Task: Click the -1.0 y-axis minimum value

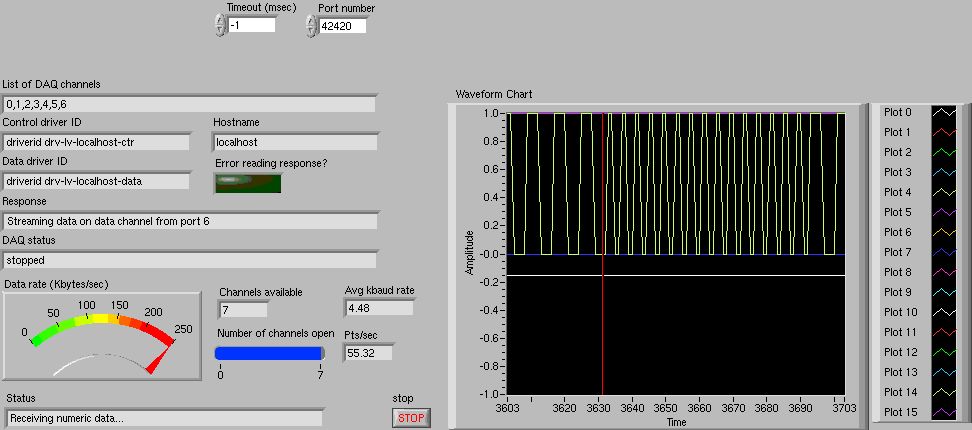Action: pos(492,394)
